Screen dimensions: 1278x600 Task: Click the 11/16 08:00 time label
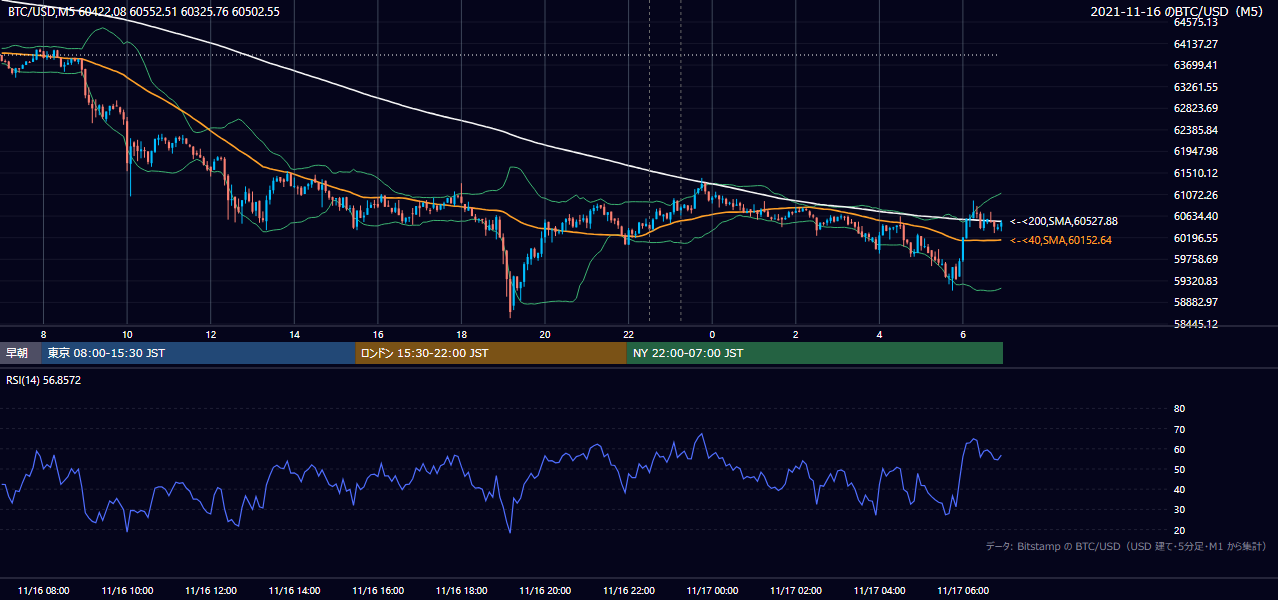(43, 591)
